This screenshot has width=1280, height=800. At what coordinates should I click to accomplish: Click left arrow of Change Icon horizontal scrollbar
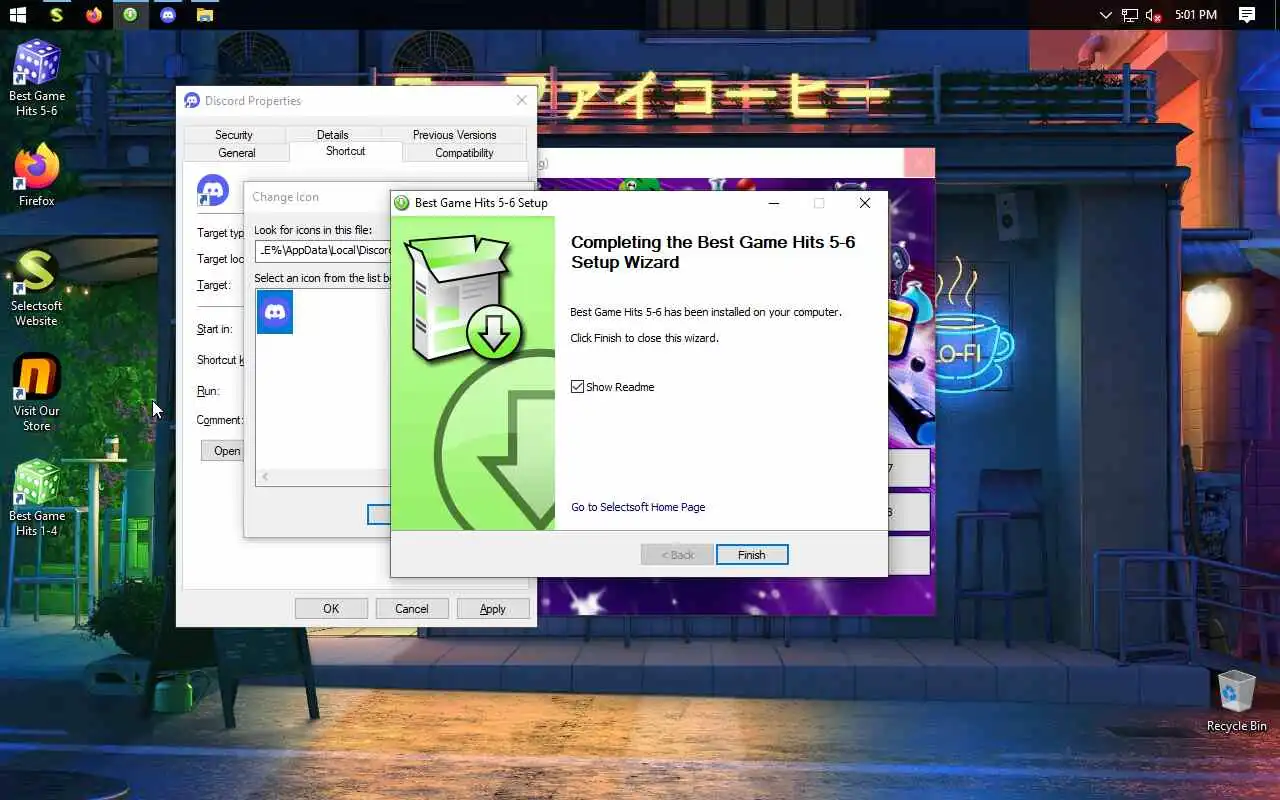(x=265, y=478)
